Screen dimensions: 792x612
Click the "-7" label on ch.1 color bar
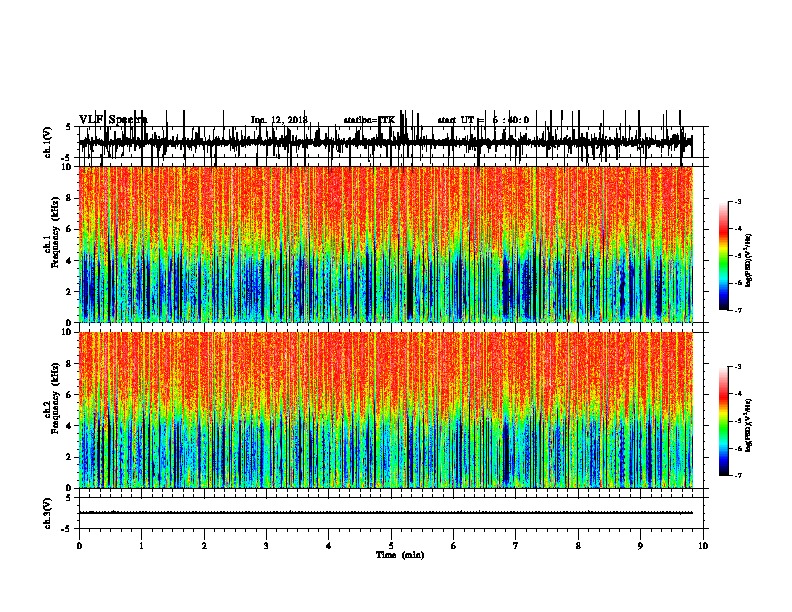tap(738, 310)
